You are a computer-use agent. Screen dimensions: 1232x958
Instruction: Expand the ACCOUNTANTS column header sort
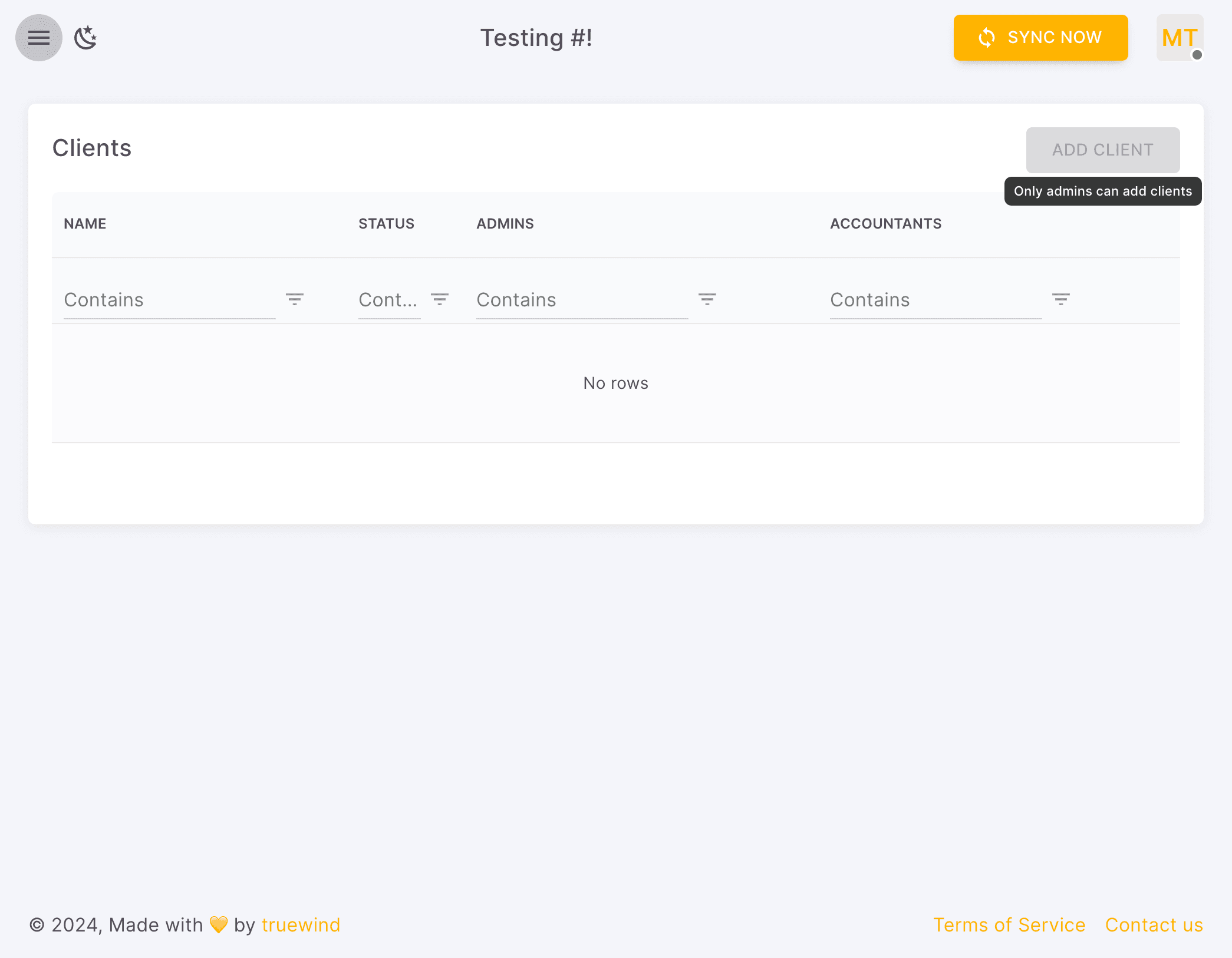886,223
